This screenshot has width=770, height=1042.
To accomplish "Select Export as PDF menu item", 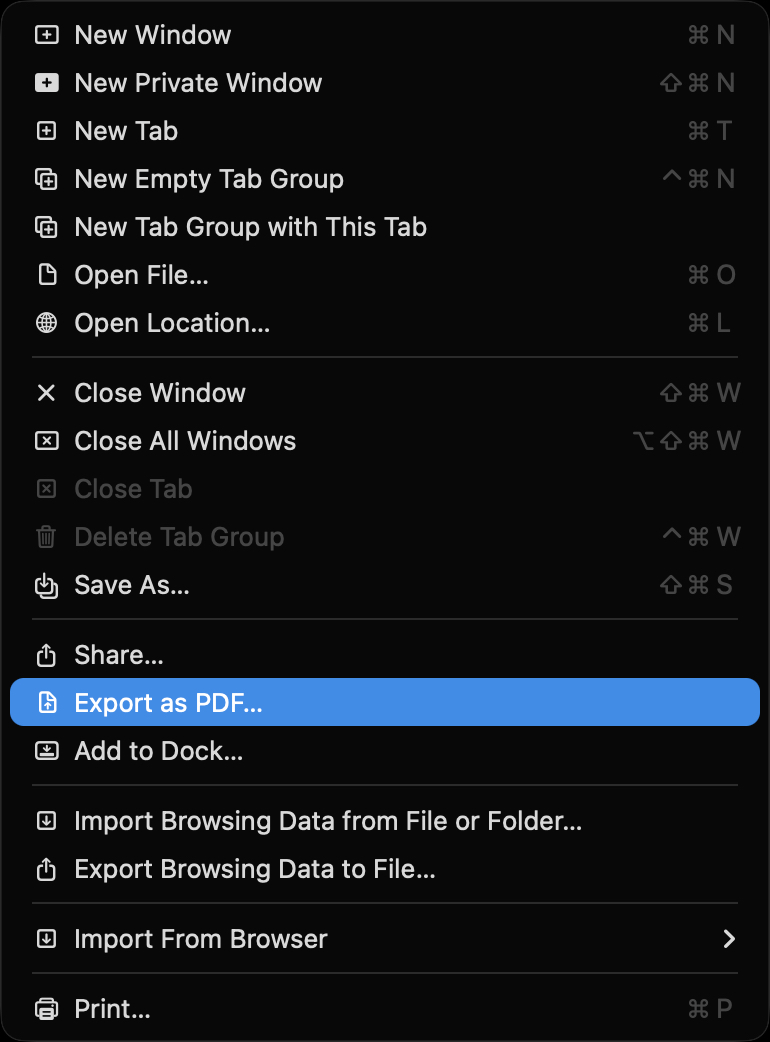I will tap(168, 703).
